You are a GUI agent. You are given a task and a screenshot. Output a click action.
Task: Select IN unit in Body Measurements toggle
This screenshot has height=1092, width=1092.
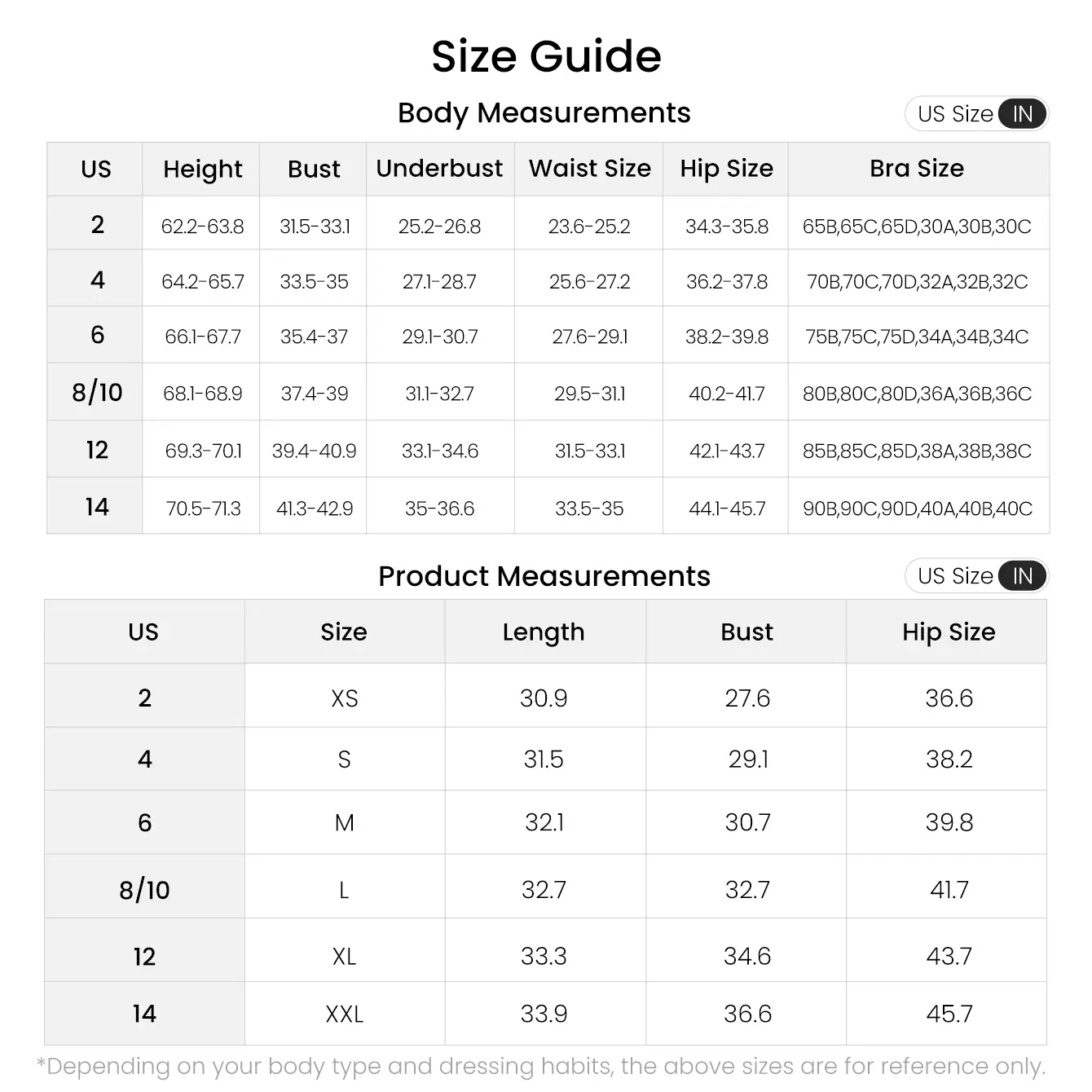pyautogui.click(x=1022, y=114)
